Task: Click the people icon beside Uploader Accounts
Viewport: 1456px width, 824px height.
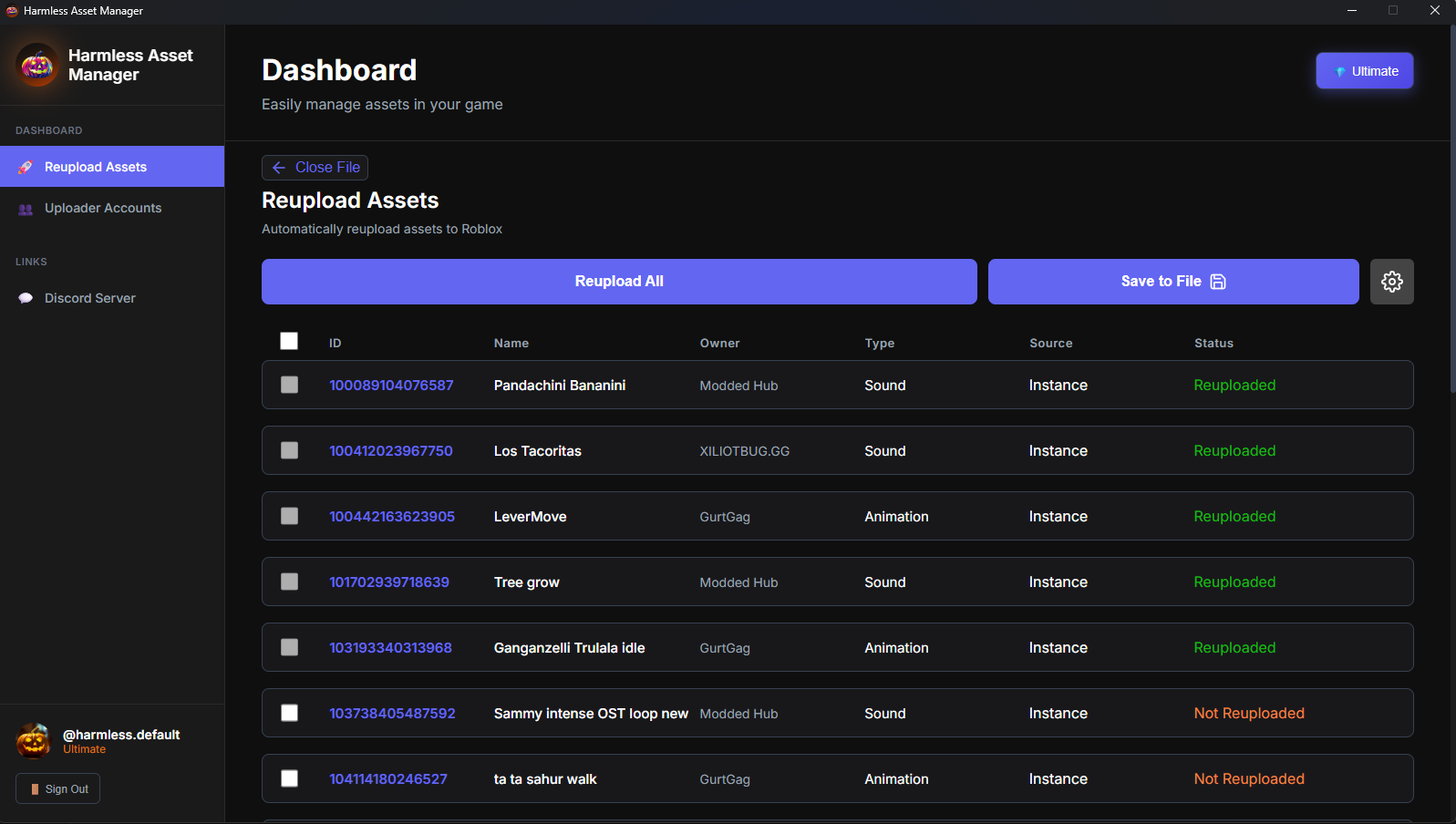Action: 26,209
